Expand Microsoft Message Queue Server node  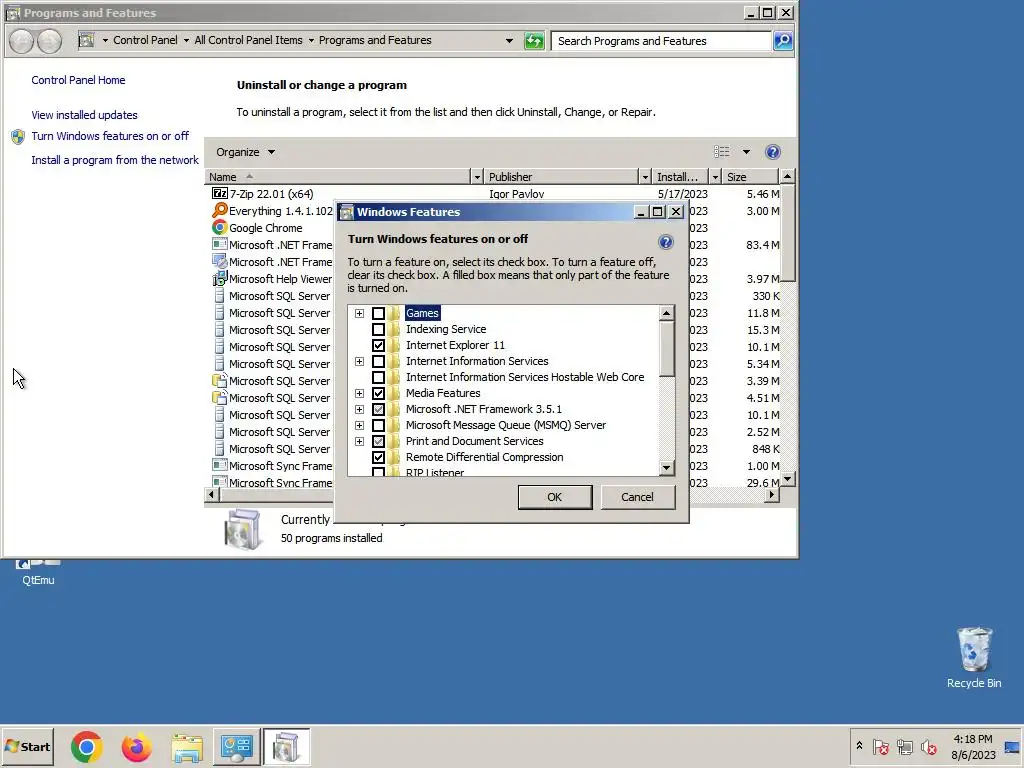(x=359, y=425)
